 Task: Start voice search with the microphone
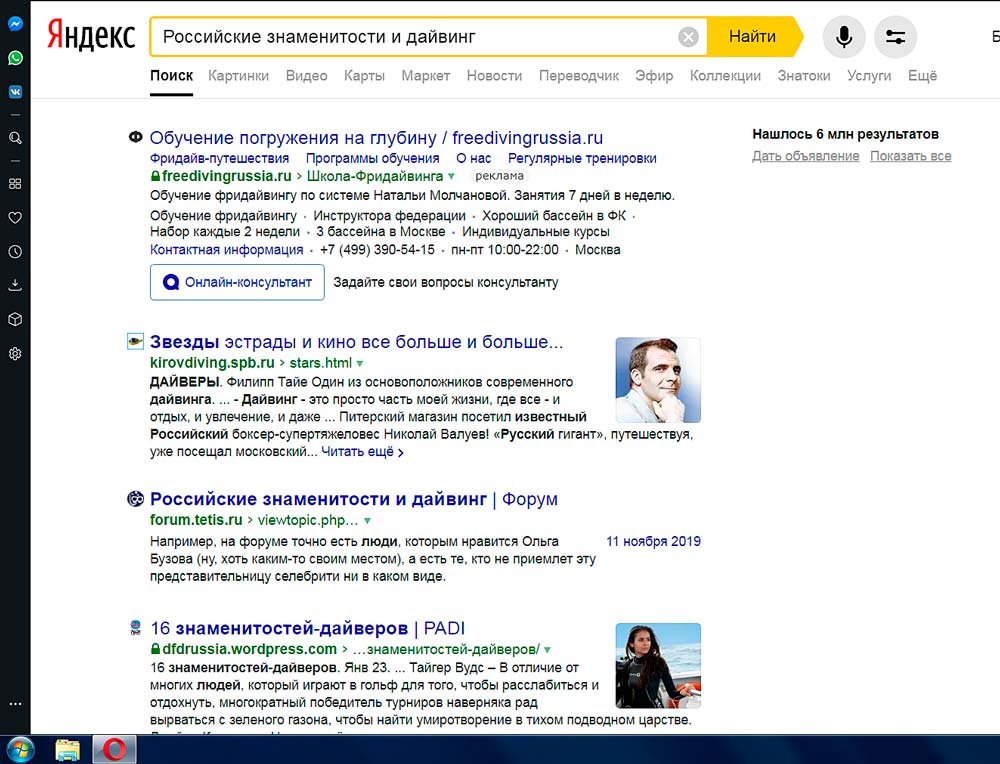coord(844,37)
